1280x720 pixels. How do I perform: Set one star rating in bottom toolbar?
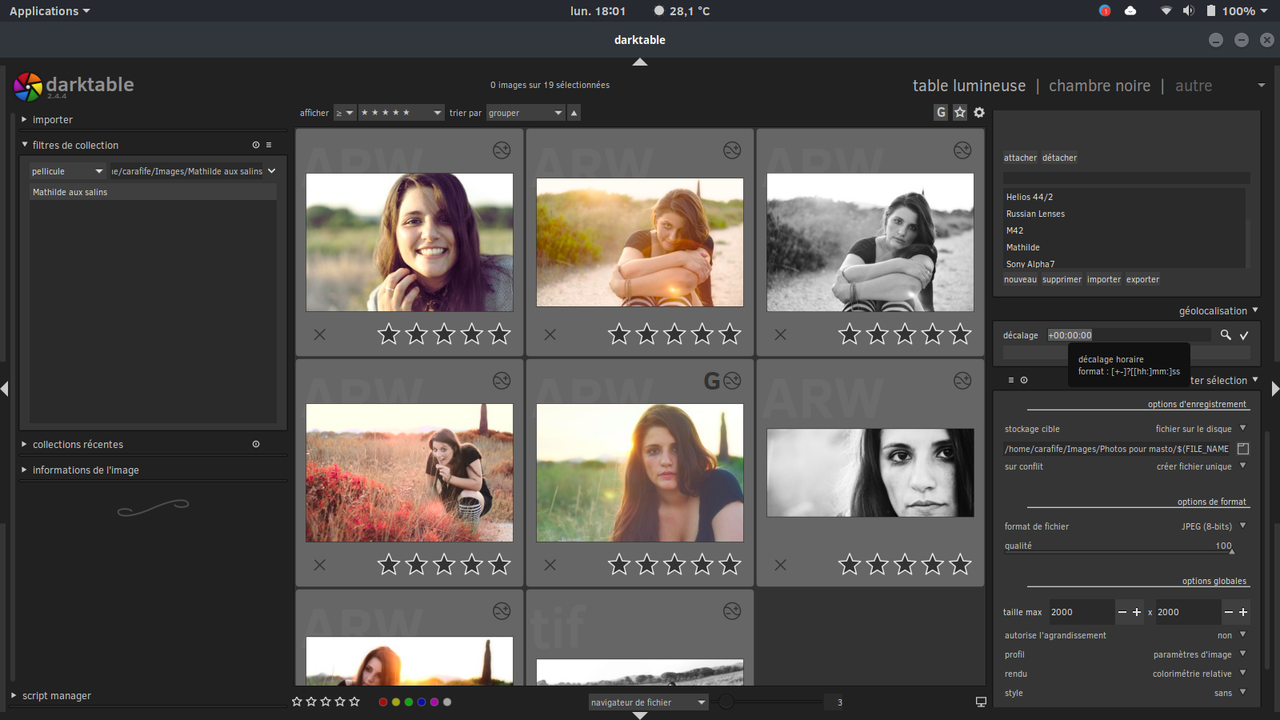(x=297, y=702)
